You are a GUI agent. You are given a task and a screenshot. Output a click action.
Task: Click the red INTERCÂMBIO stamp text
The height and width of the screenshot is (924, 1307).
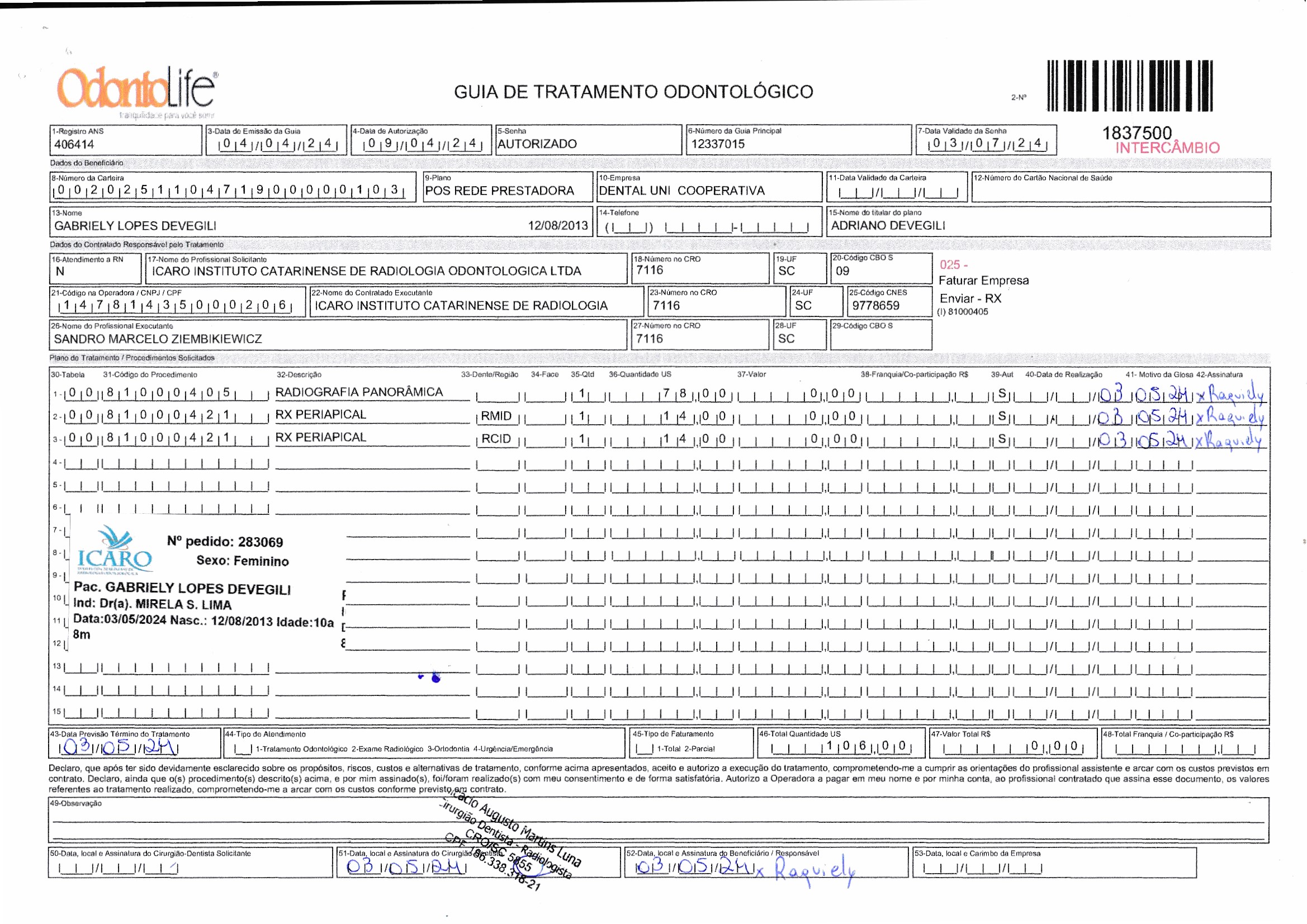pos(1167,148)
